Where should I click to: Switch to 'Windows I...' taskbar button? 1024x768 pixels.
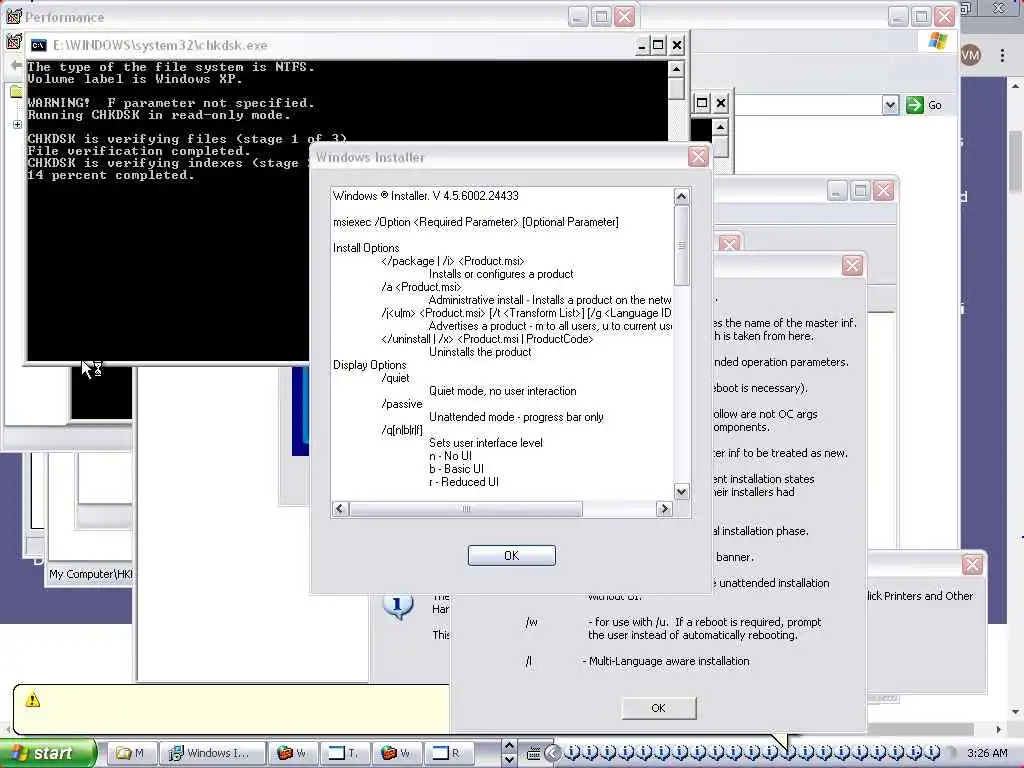click(213, 753)
